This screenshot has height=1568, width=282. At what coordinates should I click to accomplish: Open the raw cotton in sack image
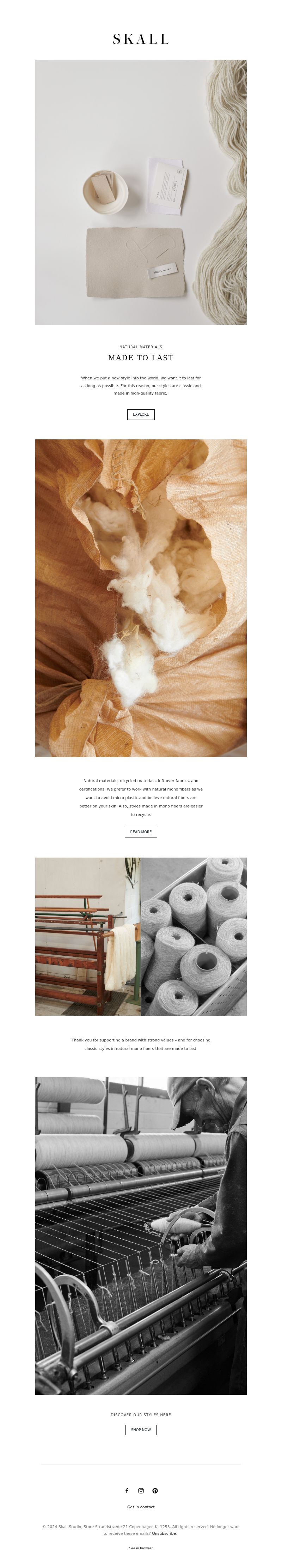(141, 598)
